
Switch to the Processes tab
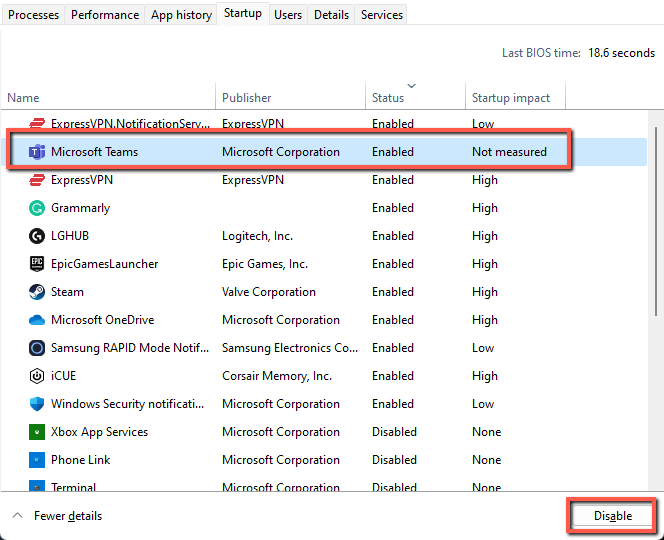33,15
